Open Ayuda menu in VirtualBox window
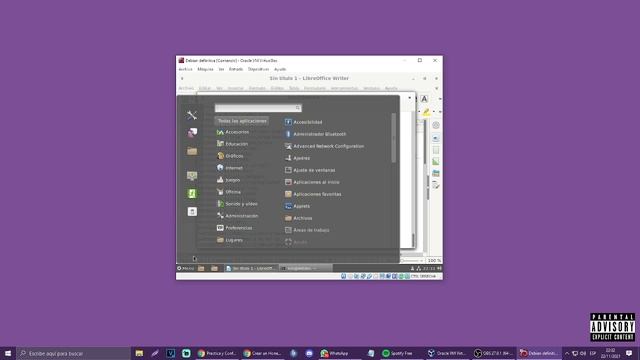Viewport: 640px width, 360px height. coord(280,69)
